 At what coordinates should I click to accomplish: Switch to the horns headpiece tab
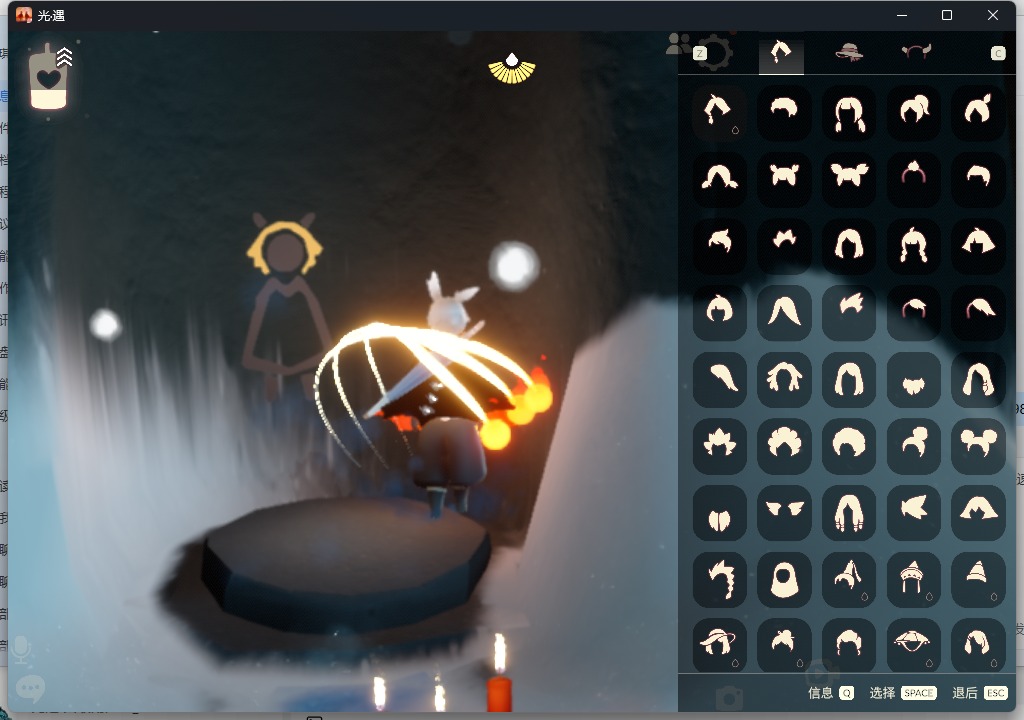point(916,51)
